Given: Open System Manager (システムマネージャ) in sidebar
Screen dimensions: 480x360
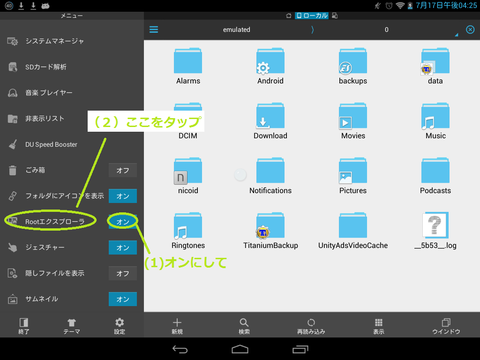Looking at the screenshot, I should [72, 41].
